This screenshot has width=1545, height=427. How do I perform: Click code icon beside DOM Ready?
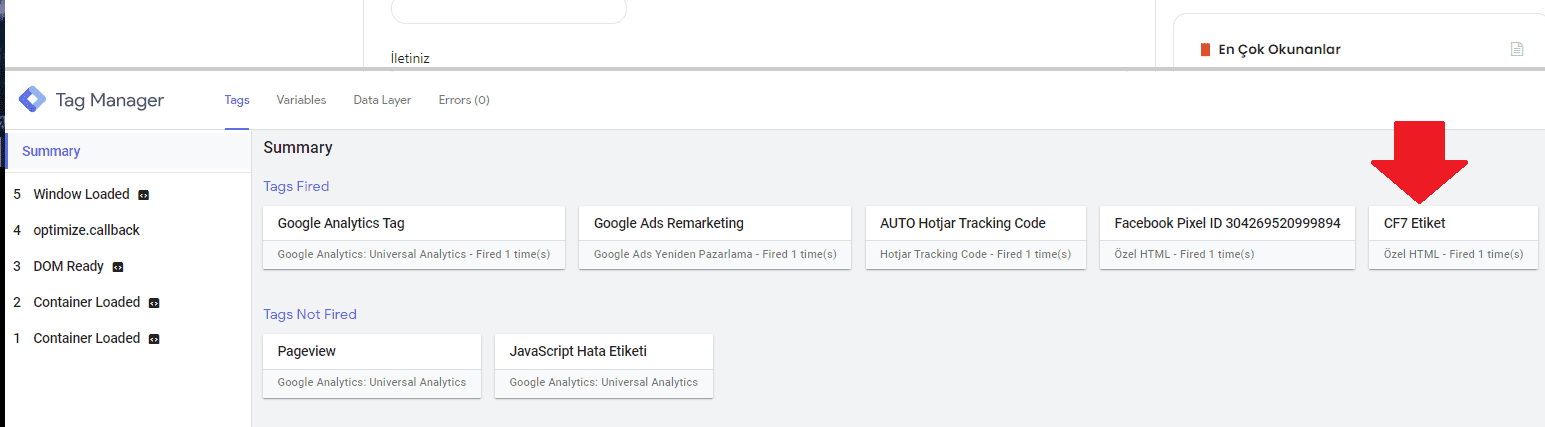click(x=118, y=267)
